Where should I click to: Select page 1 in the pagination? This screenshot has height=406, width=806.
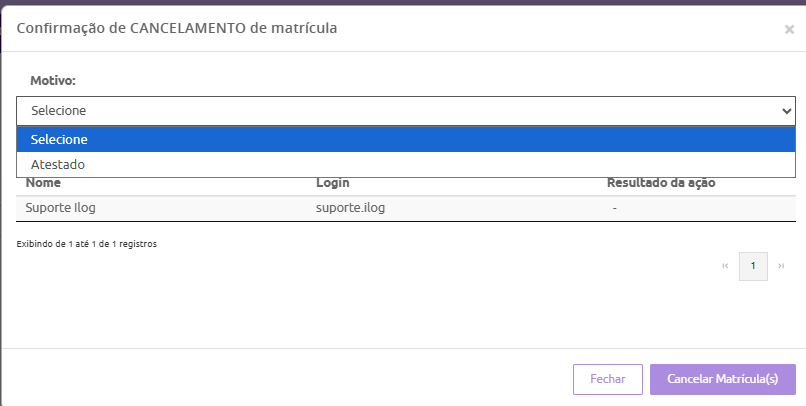(753, 266)
